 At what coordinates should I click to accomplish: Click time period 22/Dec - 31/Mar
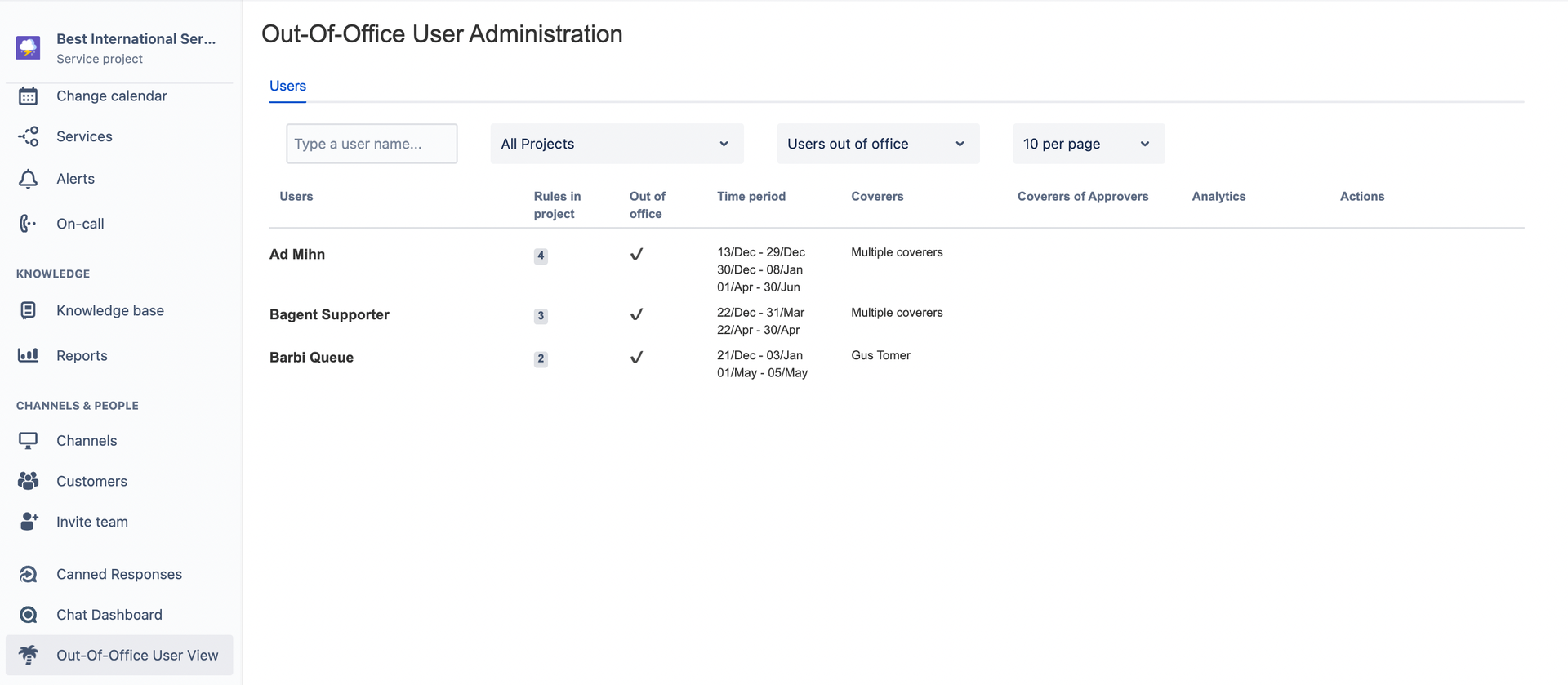tap(760, 313)
